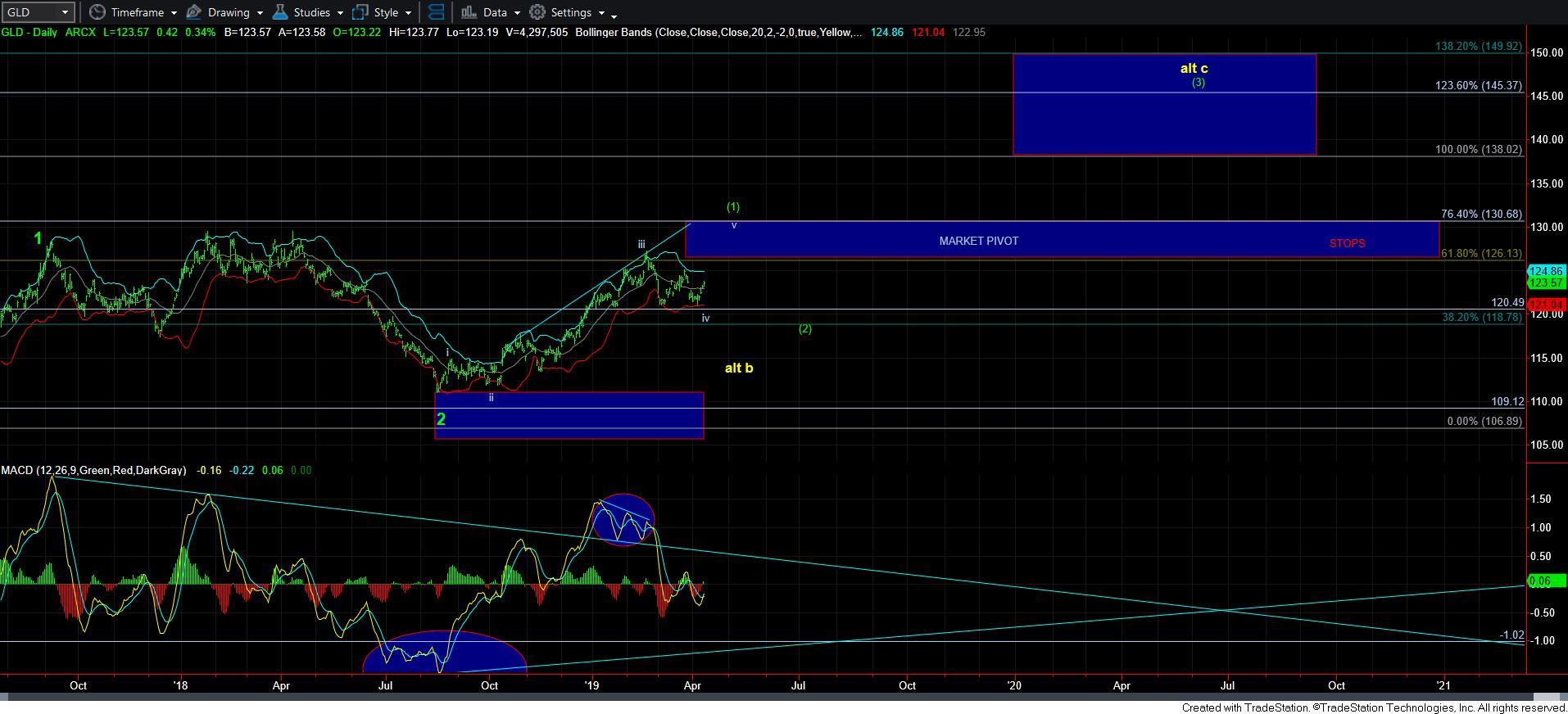Click the Drawing pencil icon
Screen dimensions: 1568x714
pos(193,12)
